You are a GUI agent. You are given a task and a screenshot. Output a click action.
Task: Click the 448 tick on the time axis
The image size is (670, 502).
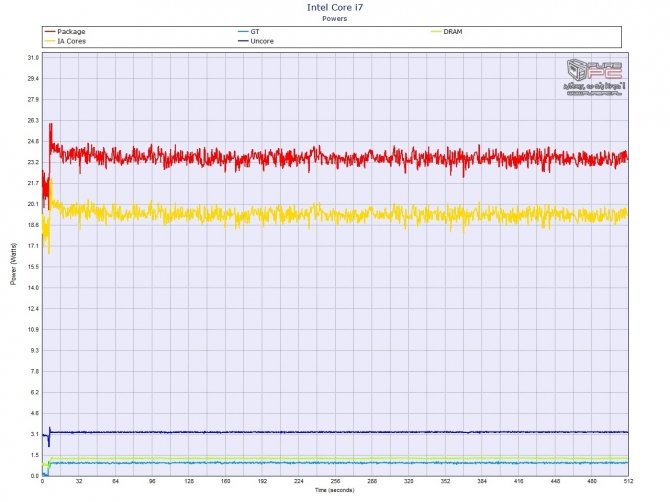coord(555,481)
